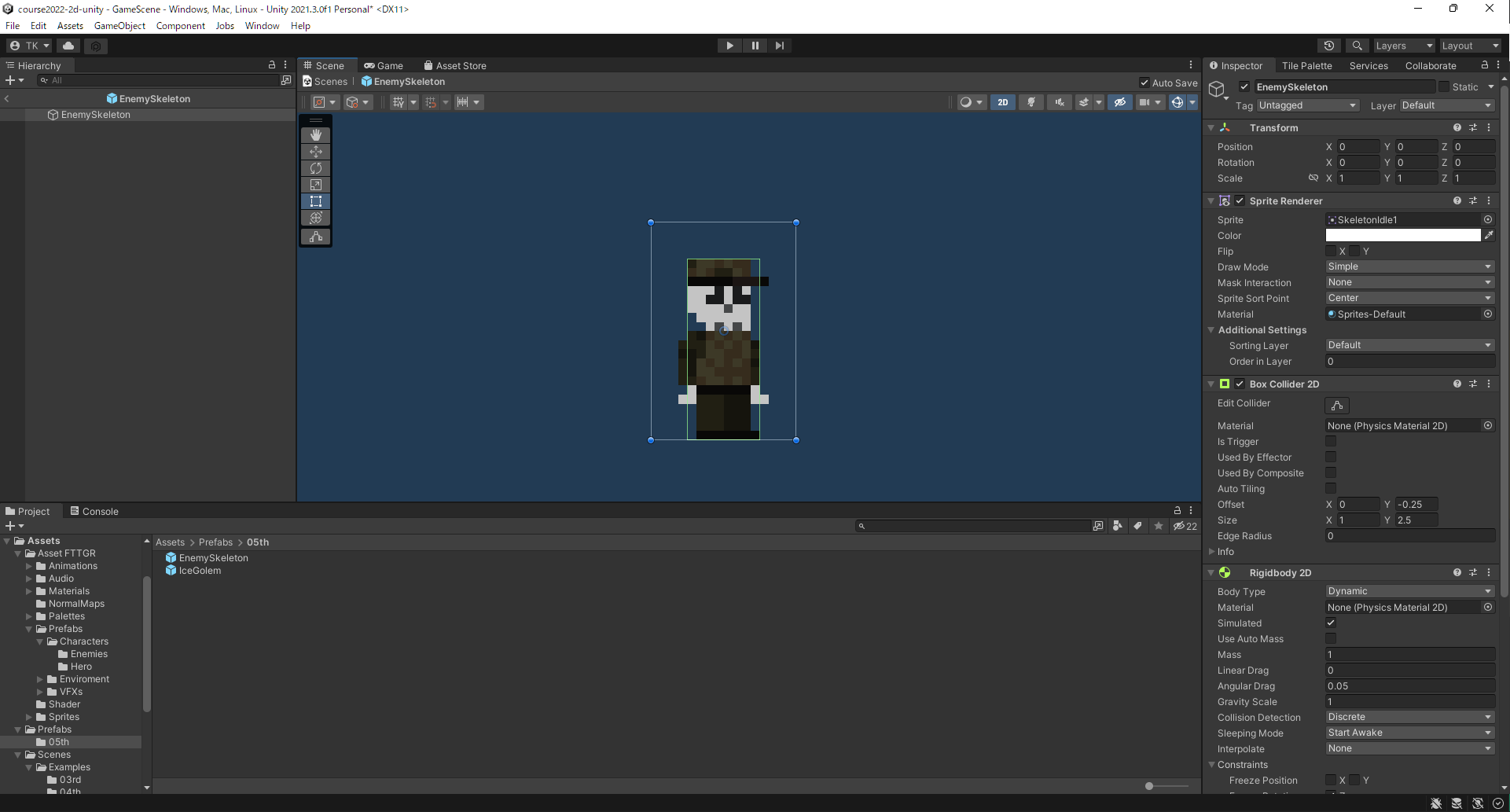Open the Sorting Layer dropdown
This screenshot has width=1510, height=812.
1409,345
